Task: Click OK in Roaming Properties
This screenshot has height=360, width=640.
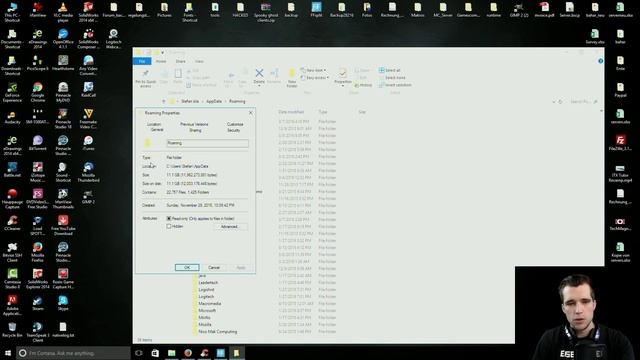Action: click(x=187, y=267)
